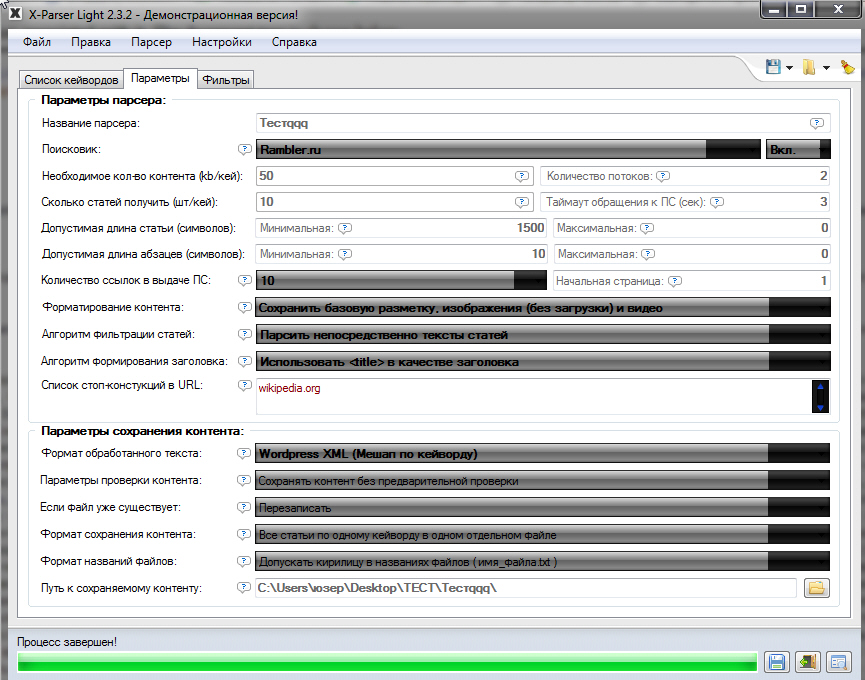865x680 pixels.
Task: Open the Сохранить базовую разметку formatting dropdown
Action: click(543, 308)
